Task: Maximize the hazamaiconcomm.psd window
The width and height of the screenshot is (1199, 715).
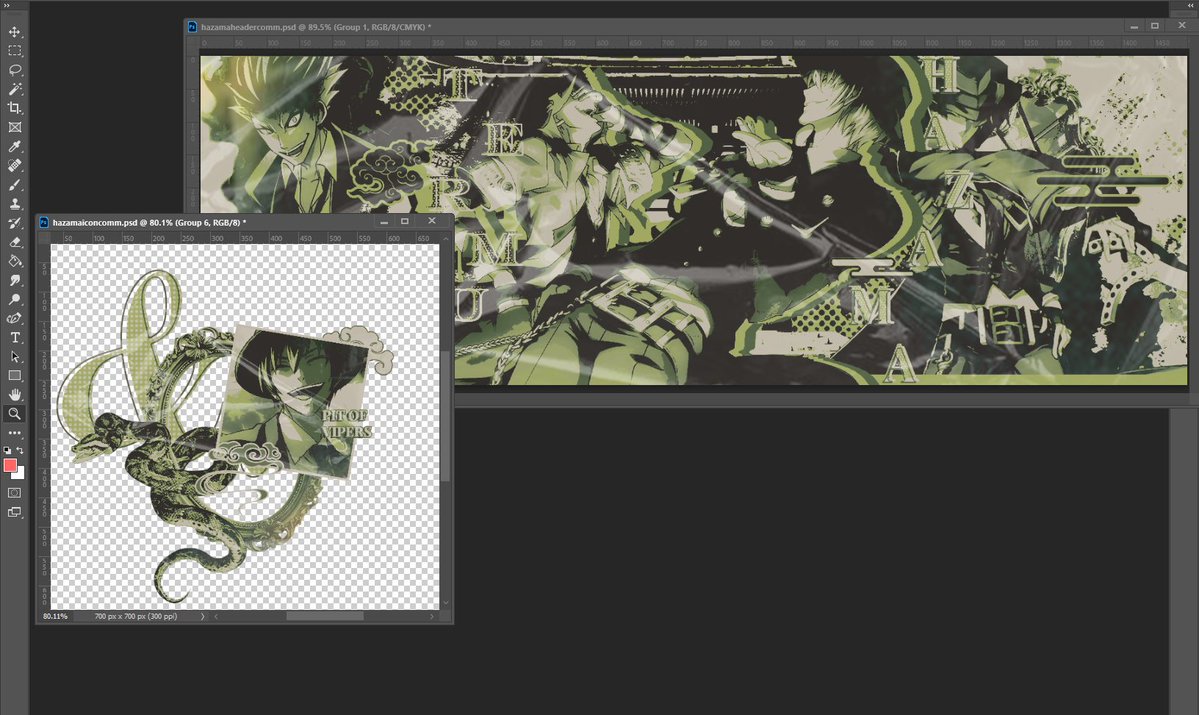Action: tap(405, 221)
